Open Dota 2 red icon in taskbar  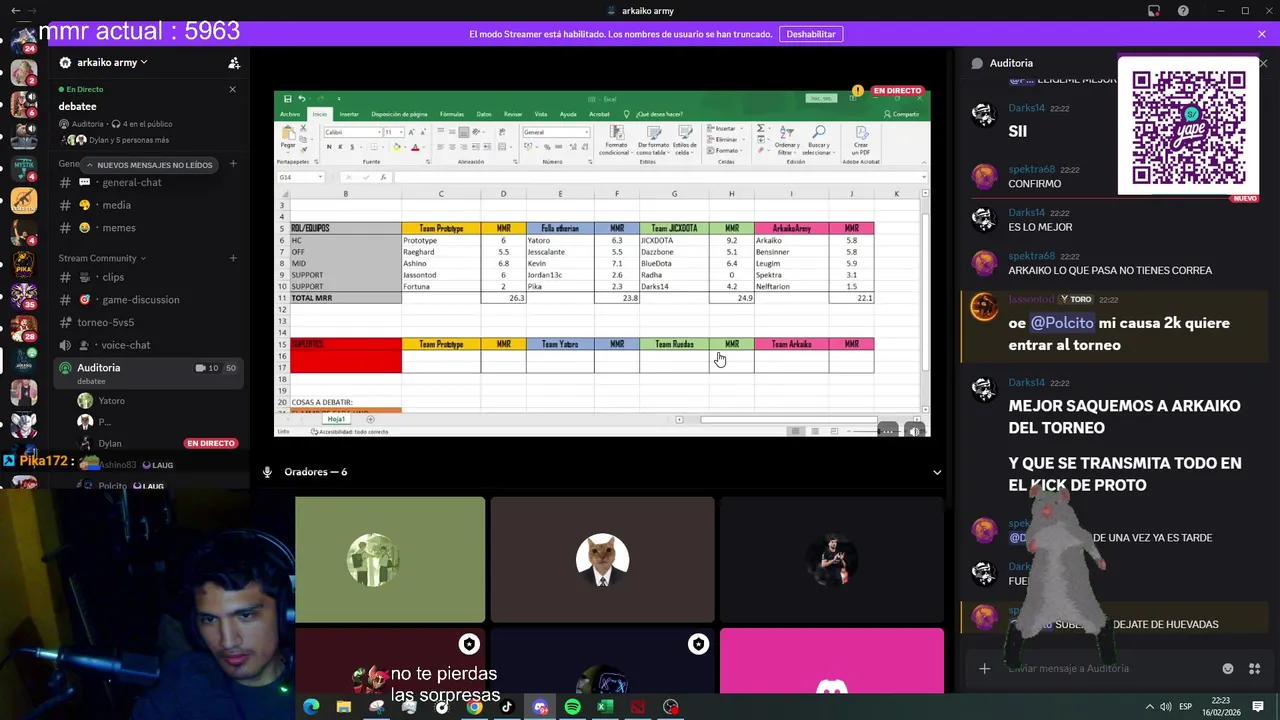coord(638,707)
